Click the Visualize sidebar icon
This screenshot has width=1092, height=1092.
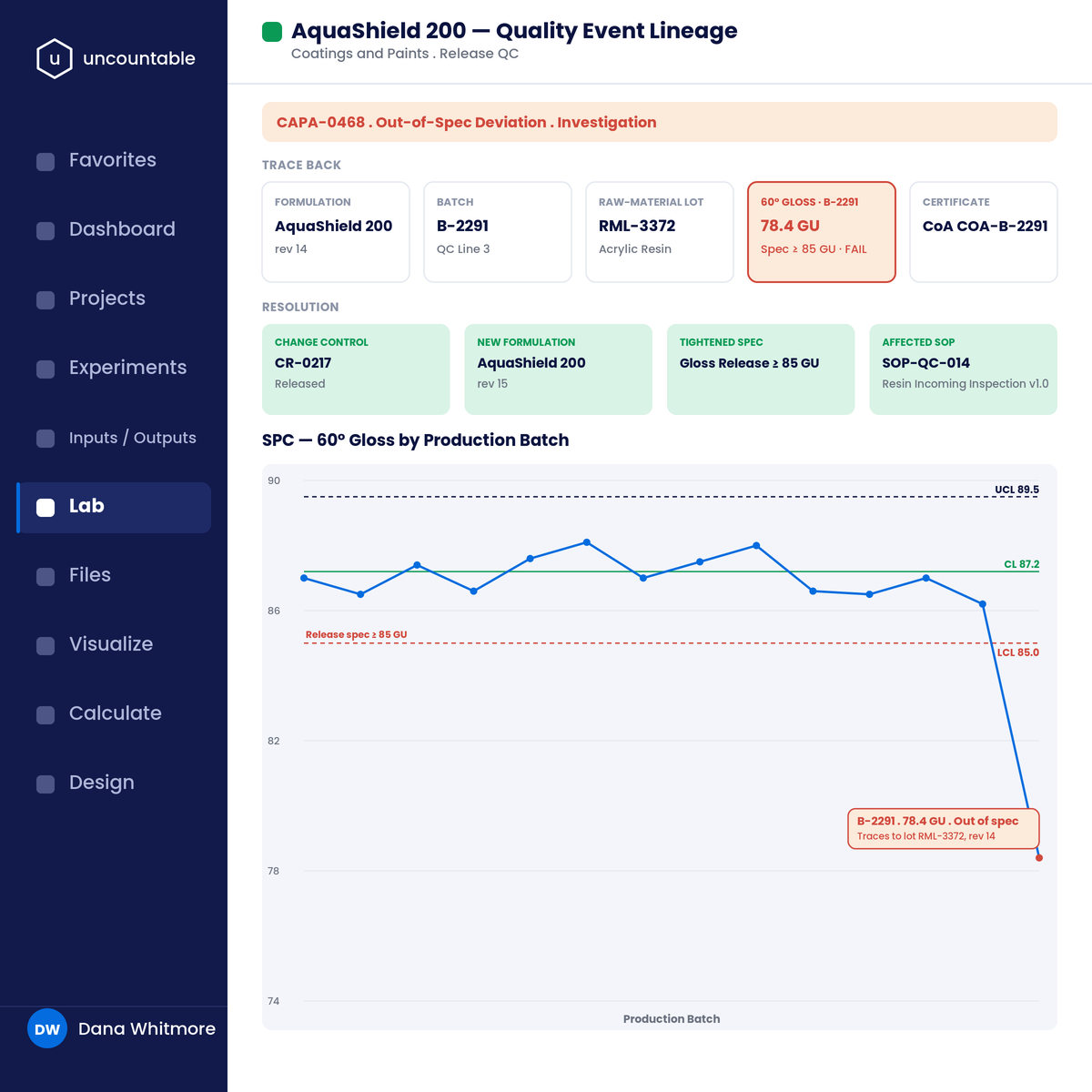click(x=45, y=646)
